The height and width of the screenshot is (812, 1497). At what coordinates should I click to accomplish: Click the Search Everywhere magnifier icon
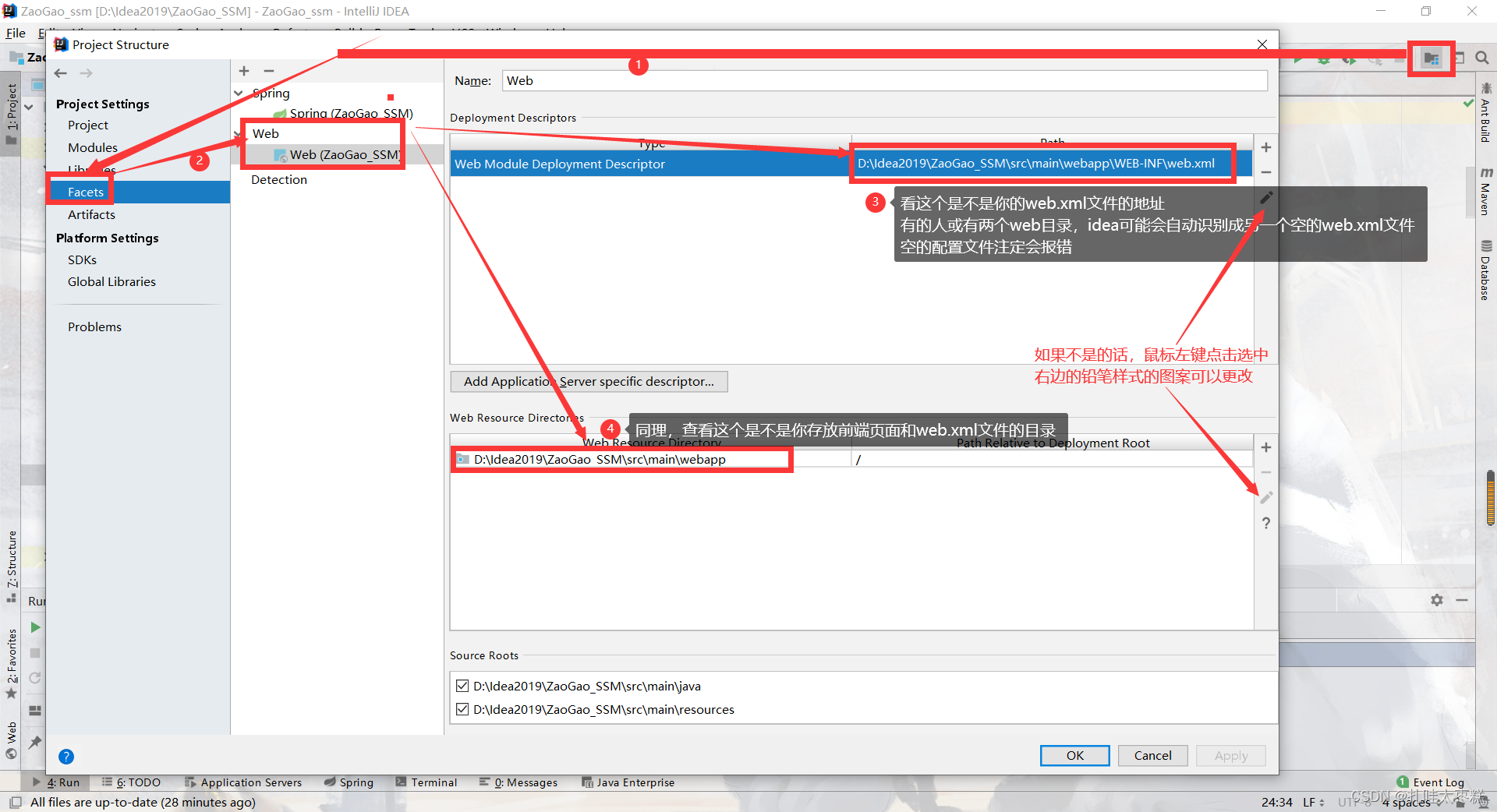pos(1481,58)
